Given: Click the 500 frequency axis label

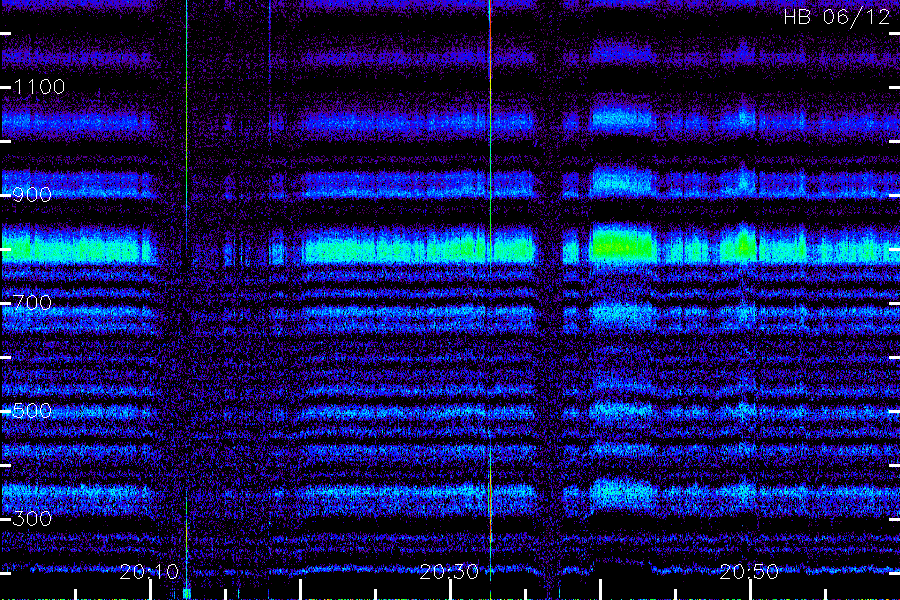Looking at the screenshot, I should tap(32, 411).
